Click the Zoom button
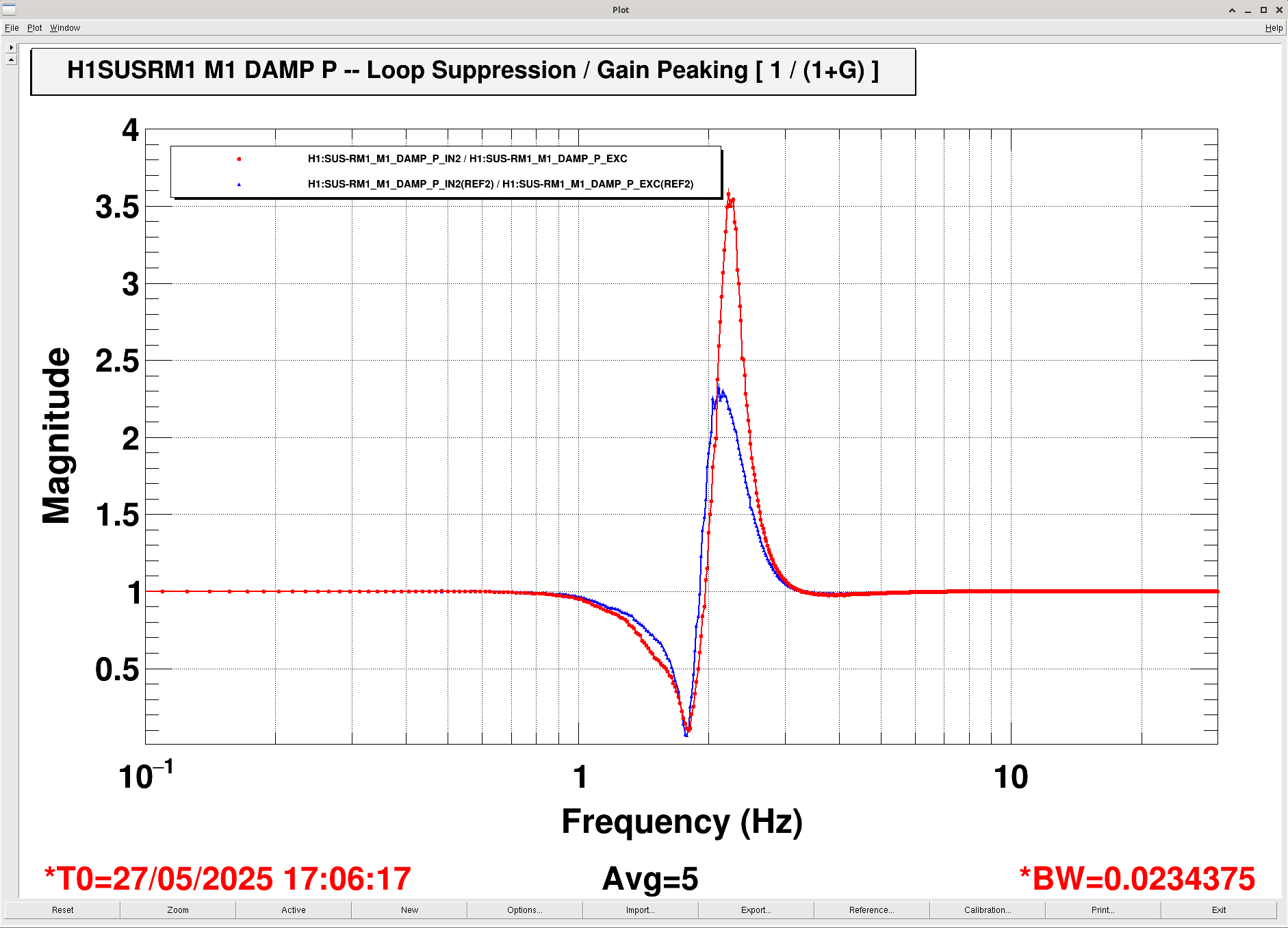The width and height of the screenshot is (1288, 928). click(x=178, y=910)
